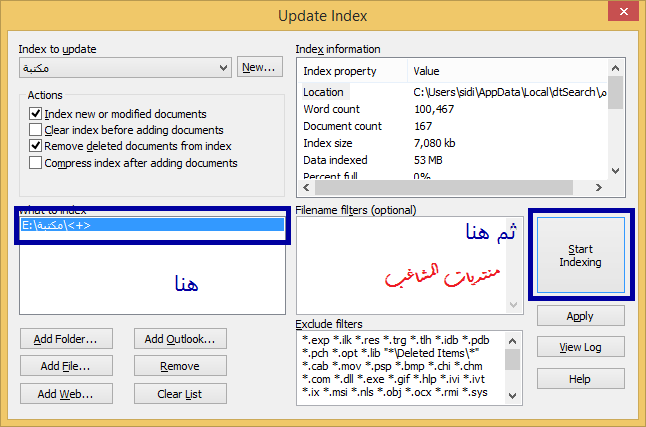The width and height of the screenshot is (646, 427).
Task: Enable Clear index before adding documents
Action: pos(36,130)
